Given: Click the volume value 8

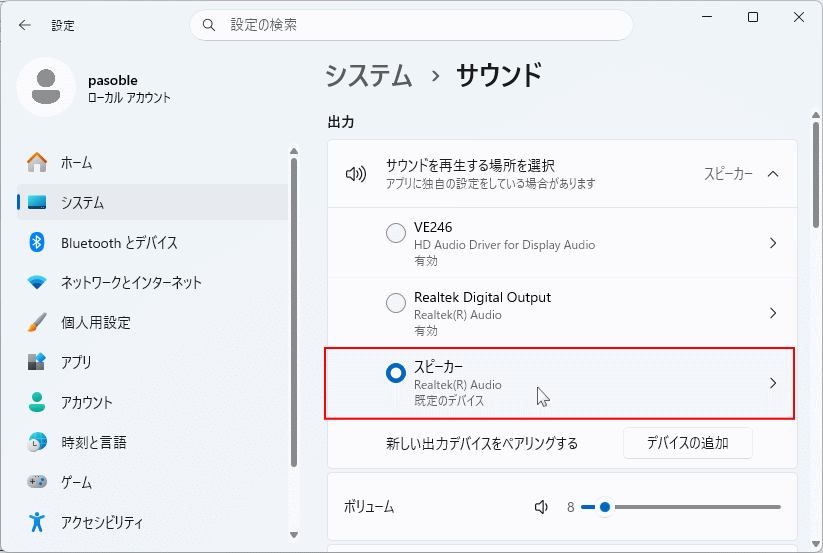Looking at the screenshot, I should (x=571, y=507).
